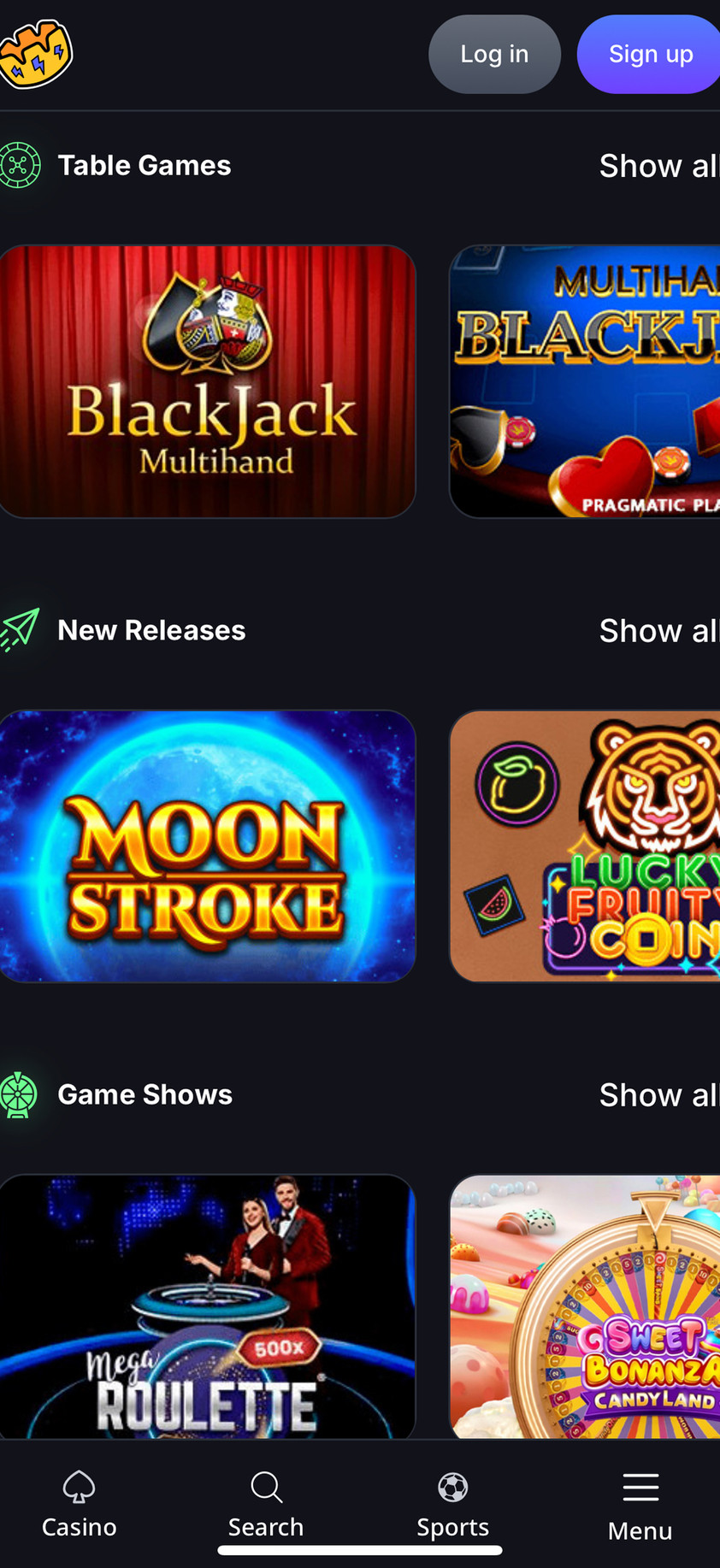
Task: Tap the Sports soccer ball icon
Action: 452,1487
